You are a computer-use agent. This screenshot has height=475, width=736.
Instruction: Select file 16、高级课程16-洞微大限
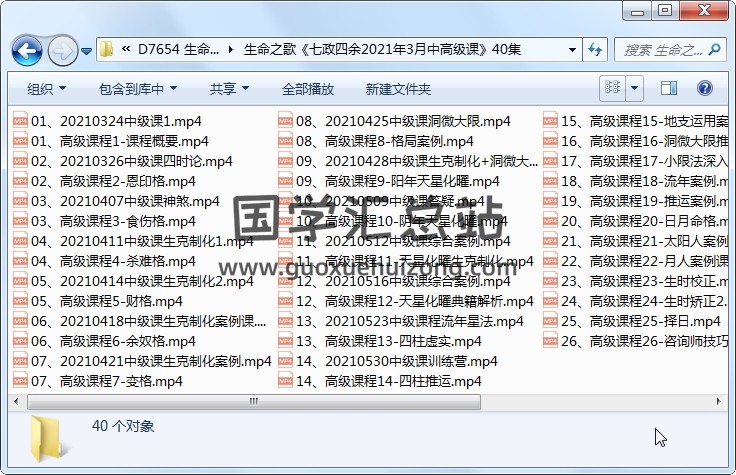(636, 141)
